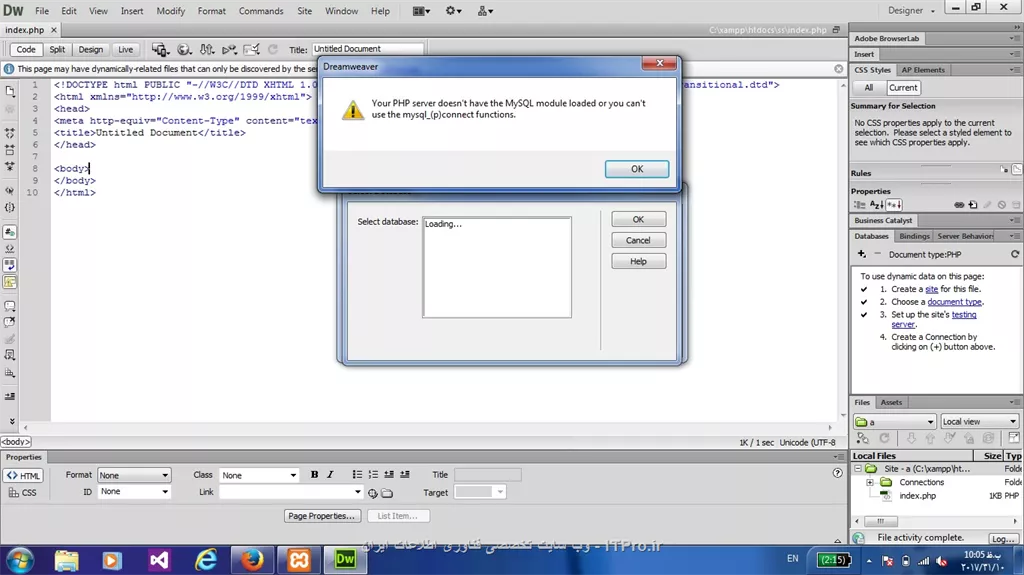Image resolution: width=1024 pixels, height=575 pixels.
Task: Select index.php in Local Files
Action: point(917,496)
